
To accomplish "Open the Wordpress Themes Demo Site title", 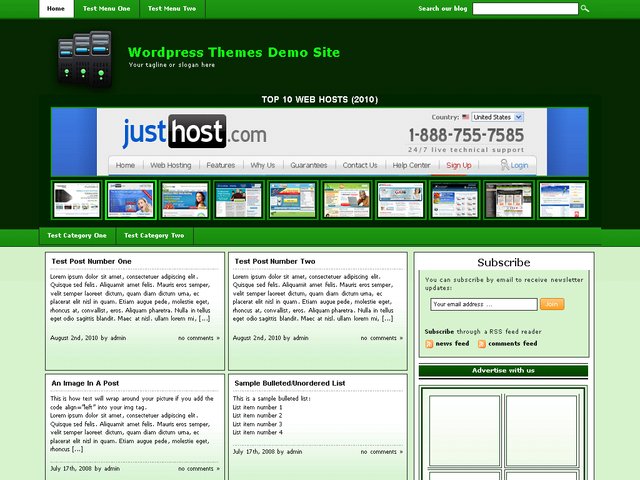I will point(234,52).
